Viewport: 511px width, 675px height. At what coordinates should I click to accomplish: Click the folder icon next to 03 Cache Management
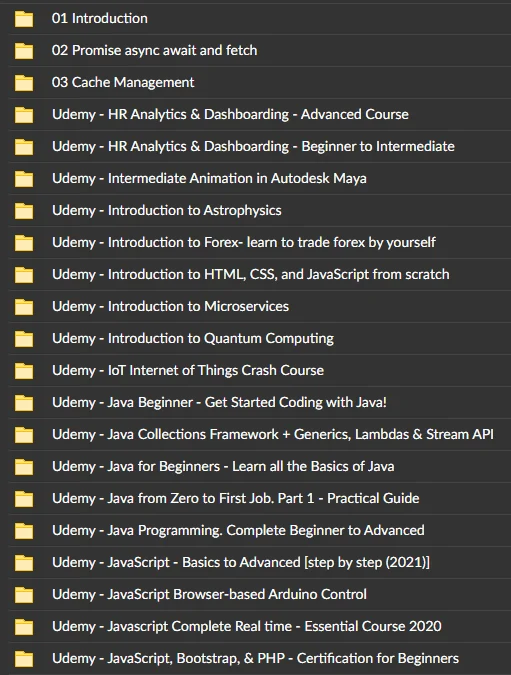[x=24, y=83]
